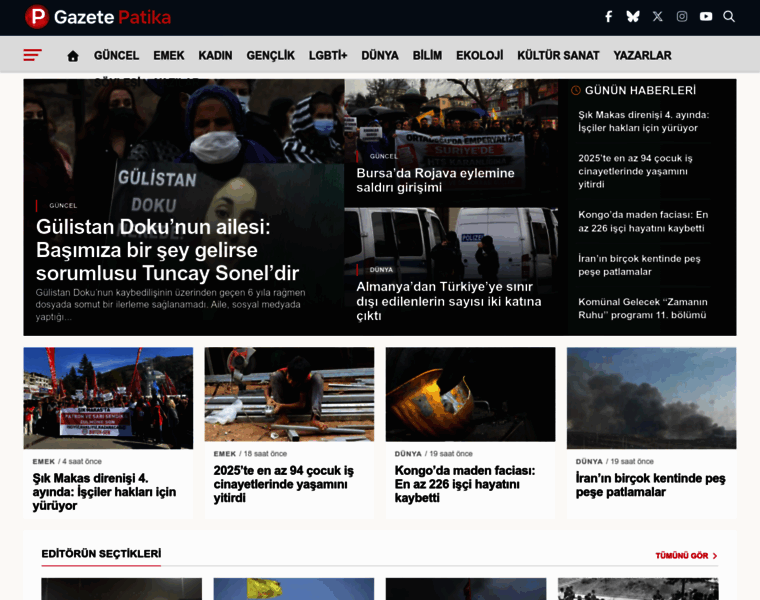Click the search magnifier icon
The width and height of the screenshot is (760, 600).
pyautogui.click(x=728, y=17)
